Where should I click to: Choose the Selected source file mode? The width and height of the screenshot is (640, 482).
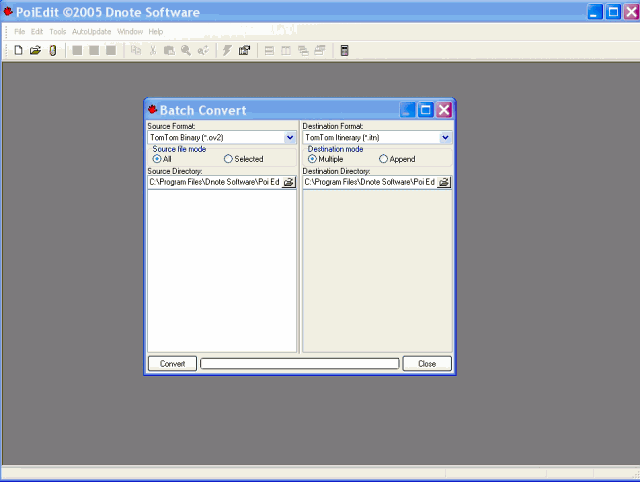coord(229,159)
